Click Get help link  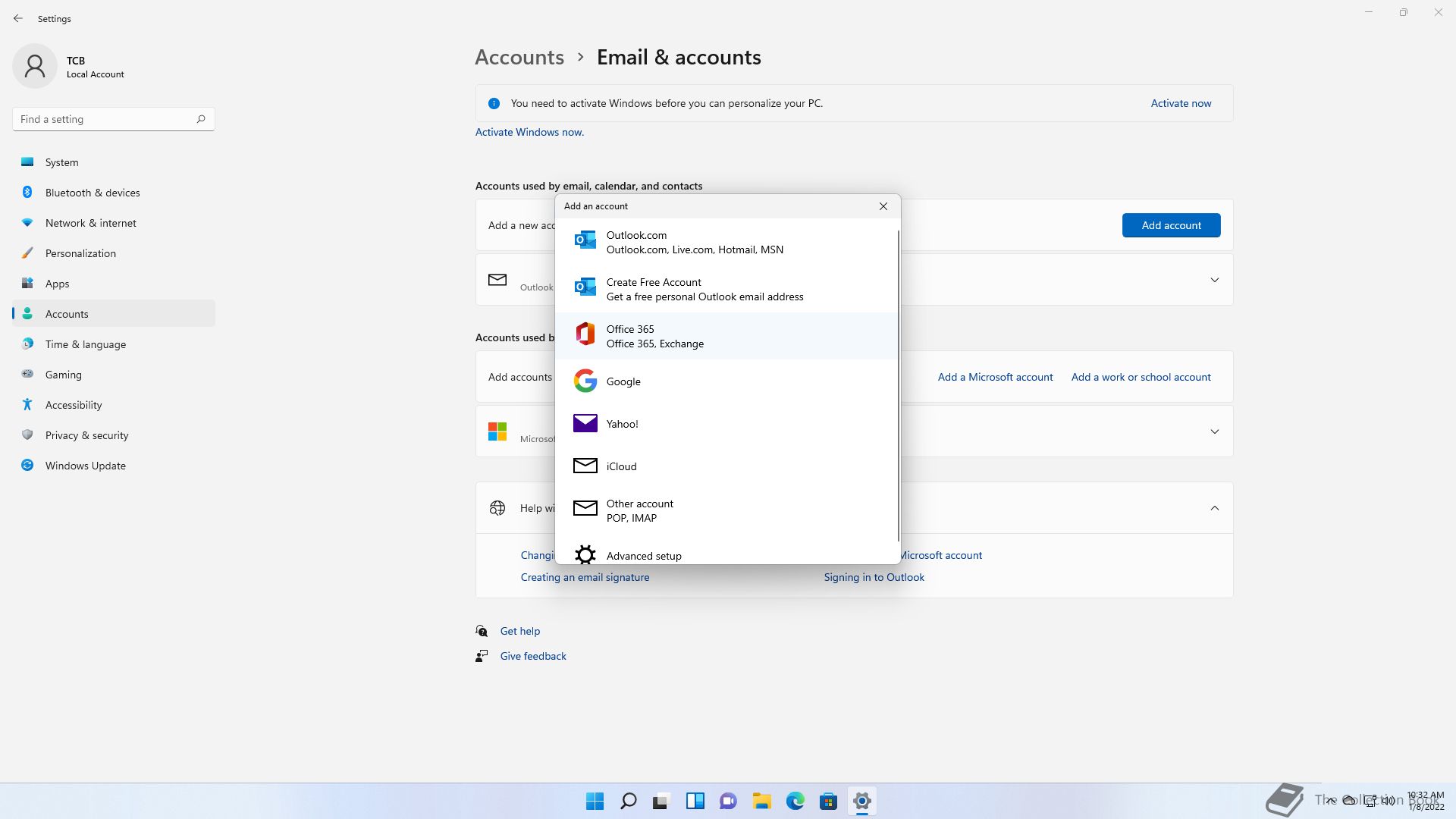(520, 631)
